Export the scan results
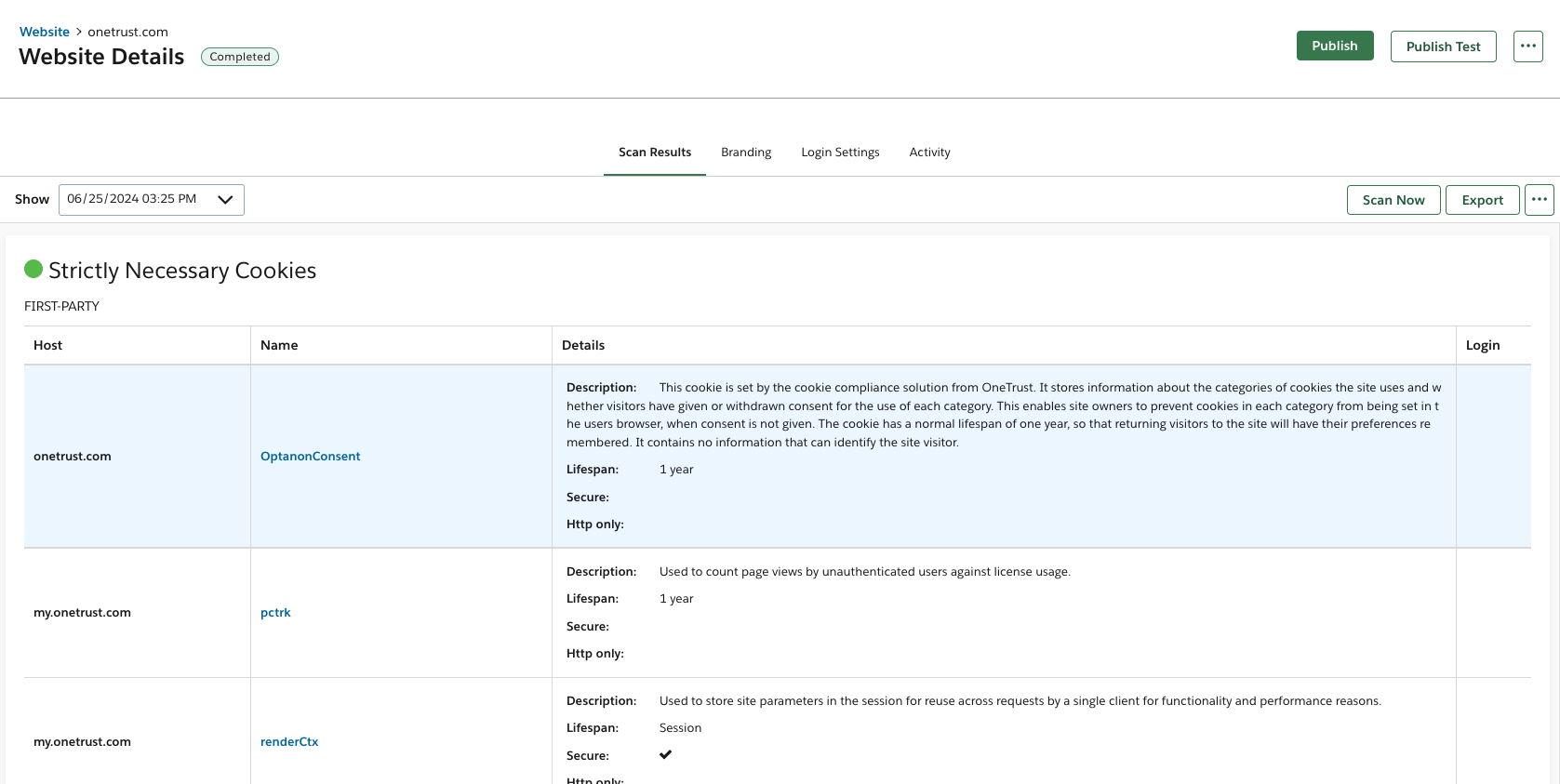The width and height of the screenshot is (1560, 784). tap(1482, 200)
